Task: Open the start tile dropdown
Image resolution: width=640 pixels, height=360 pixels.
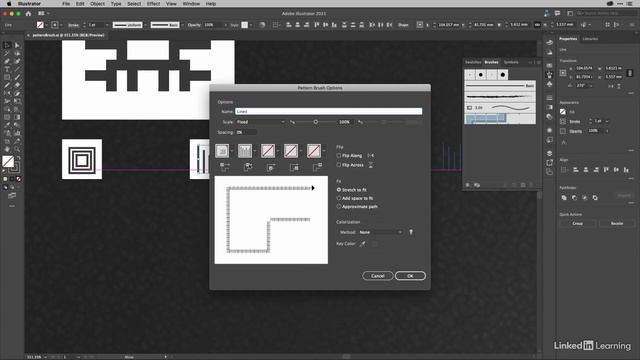Action: (x=301, y=151)
